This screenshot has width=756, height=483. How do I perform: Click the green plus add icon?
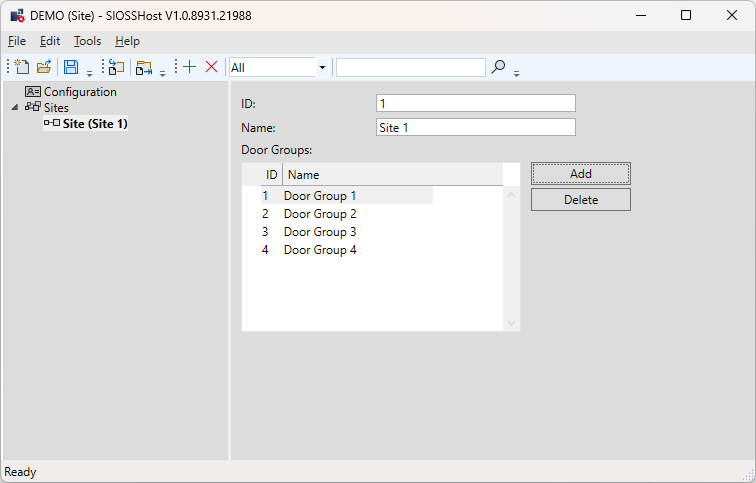click(189, 67)
